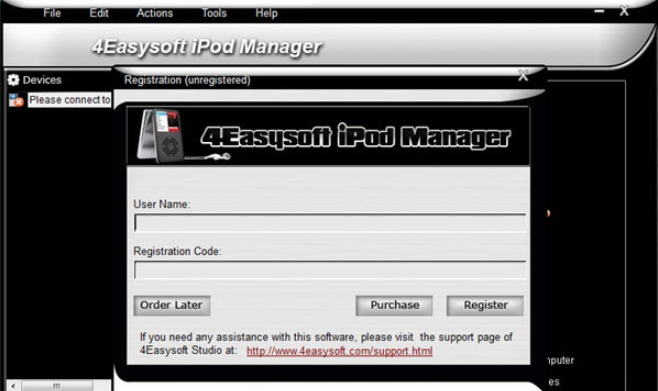Click the Order Later button
The width and height of the screenshot is (658, 391).
pos(172,305)
